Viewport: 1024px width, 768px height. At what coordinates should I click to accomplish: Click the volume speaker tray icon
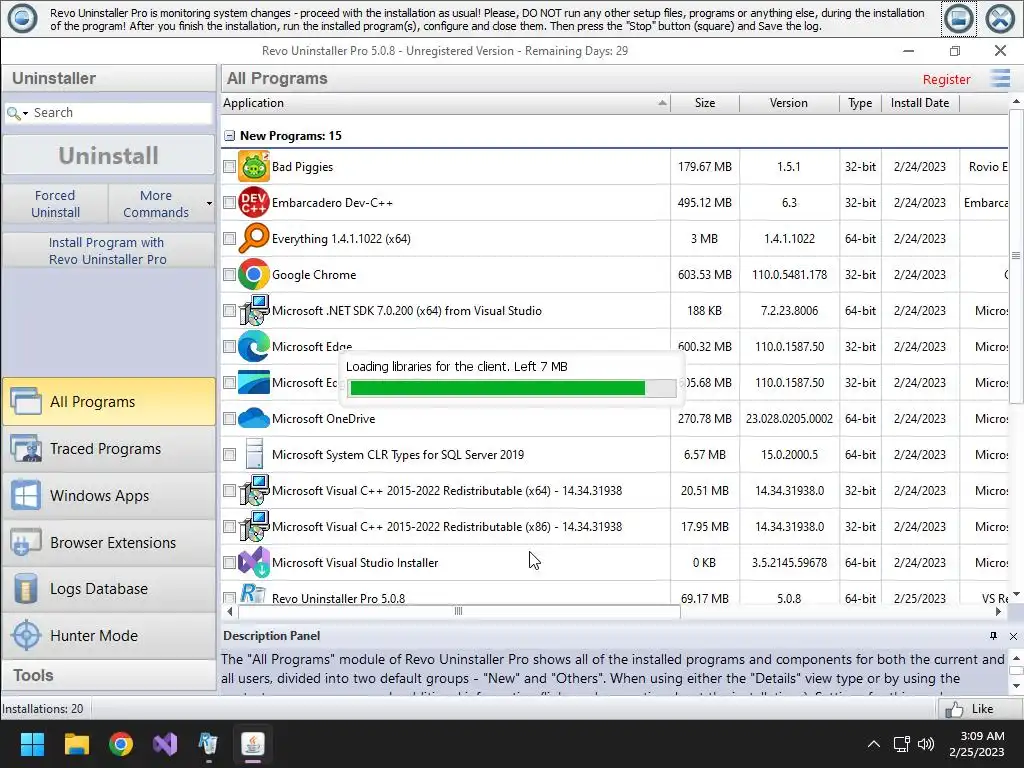(925, 744)
